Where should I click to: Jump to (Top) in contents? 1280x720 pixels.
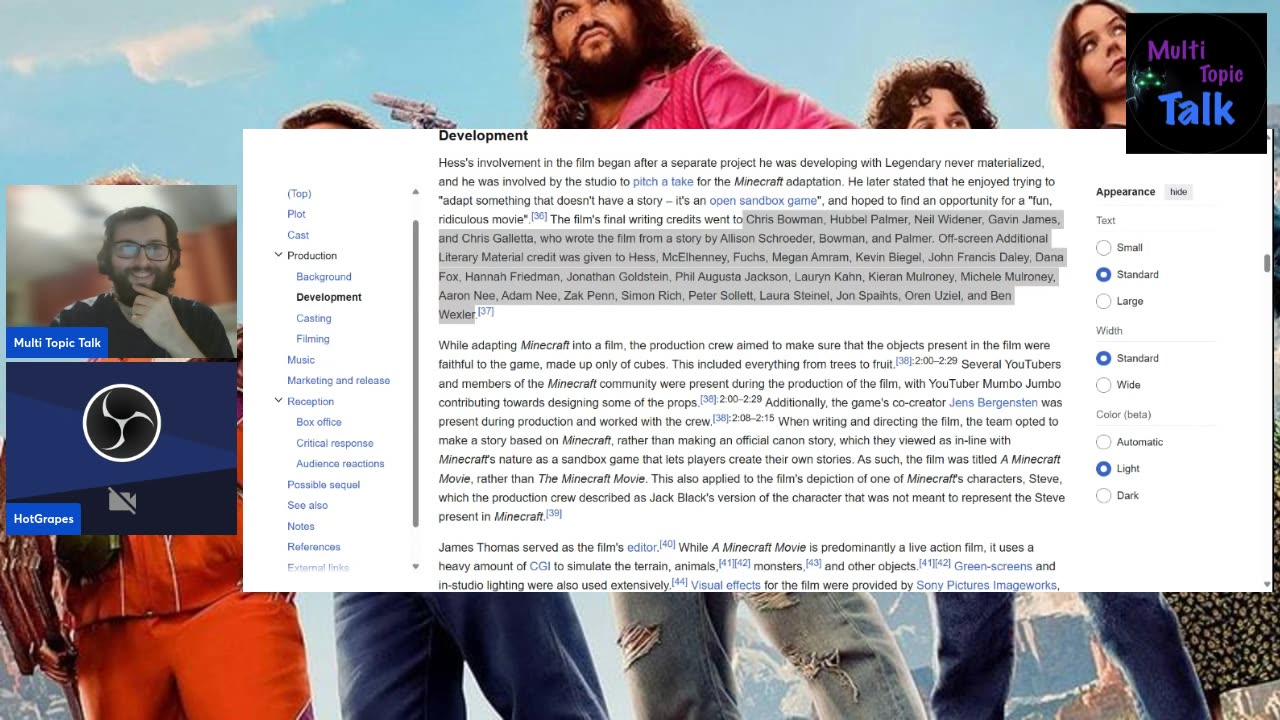click(x=299, y=193)
